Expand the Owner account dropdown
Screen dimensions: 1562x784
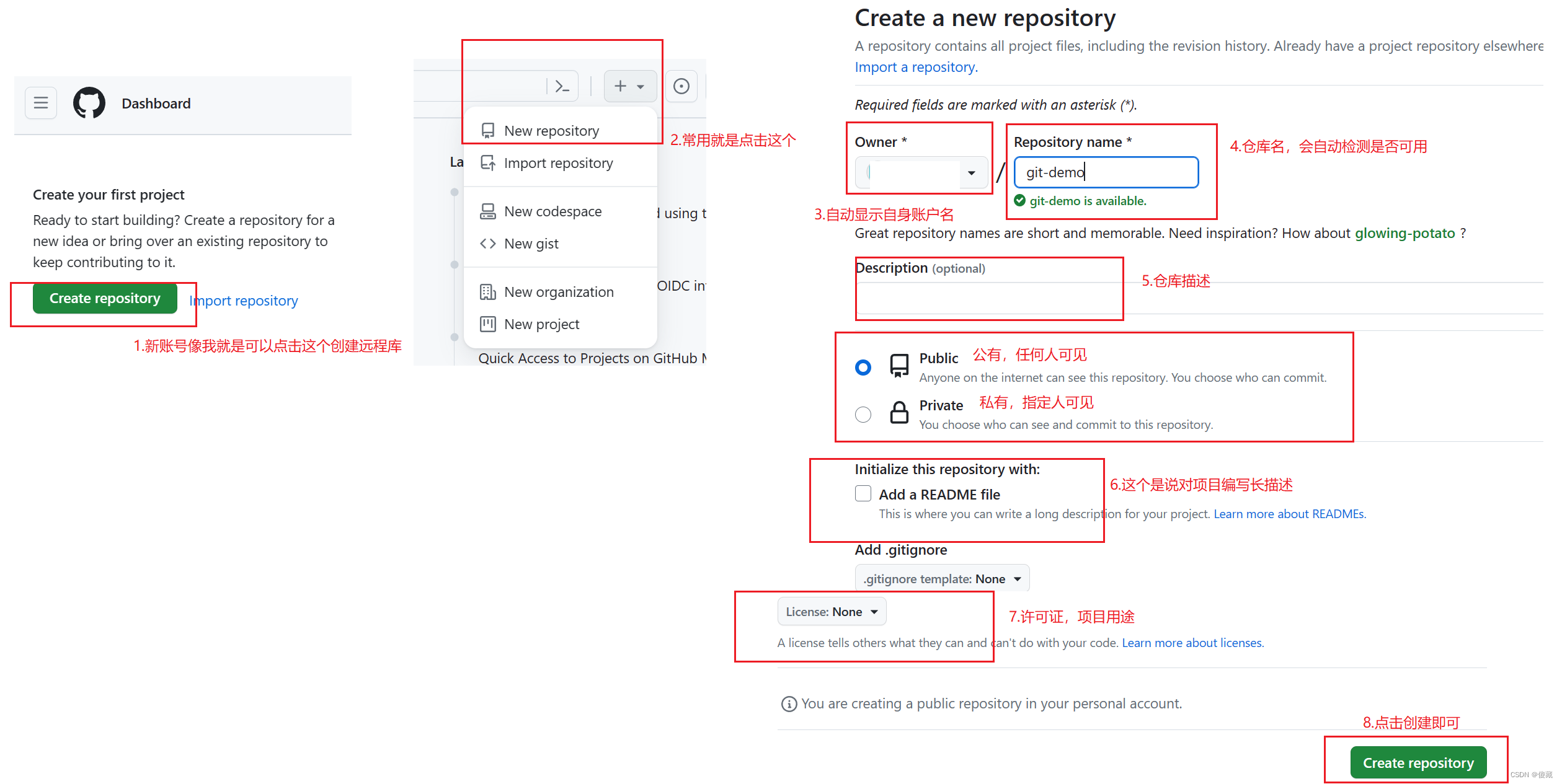(921, 173)
